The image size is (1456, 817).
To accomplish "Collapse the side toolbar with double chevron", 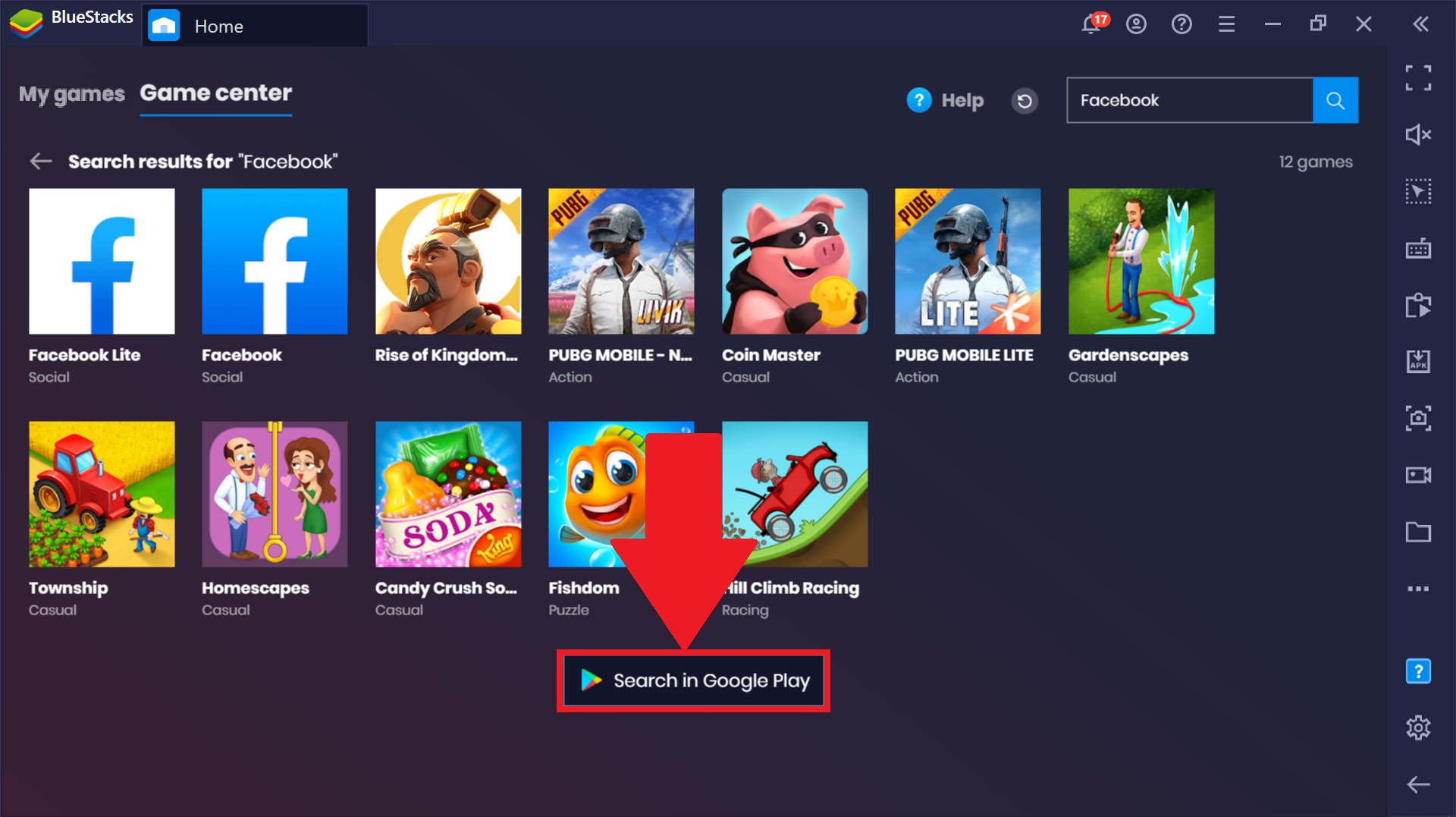I will 1420,24.
